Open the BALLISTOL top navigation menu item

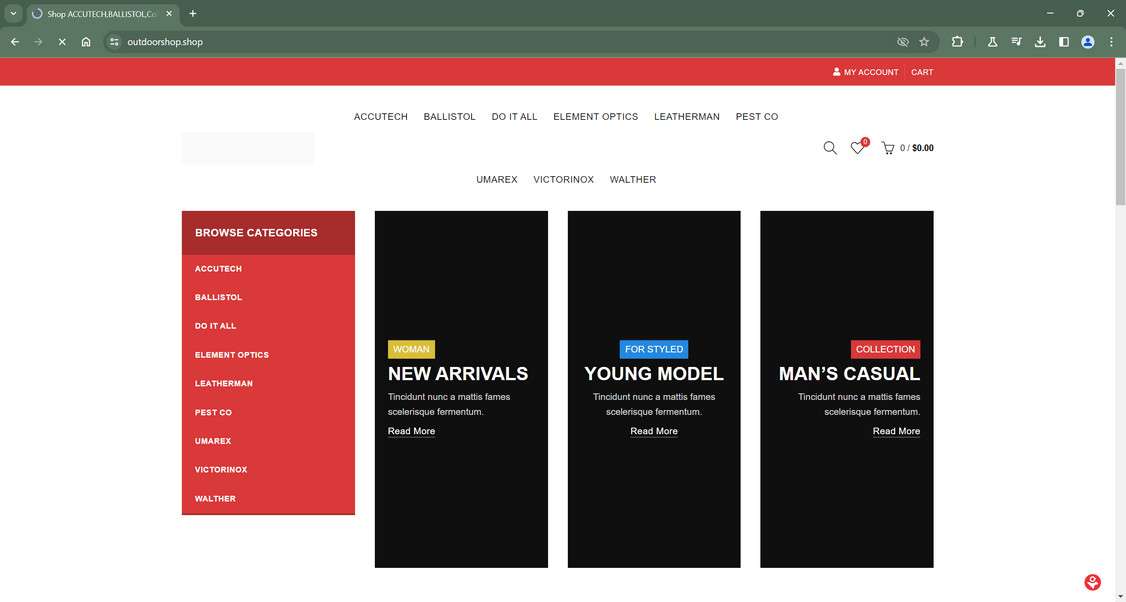[x=450, y=116]
